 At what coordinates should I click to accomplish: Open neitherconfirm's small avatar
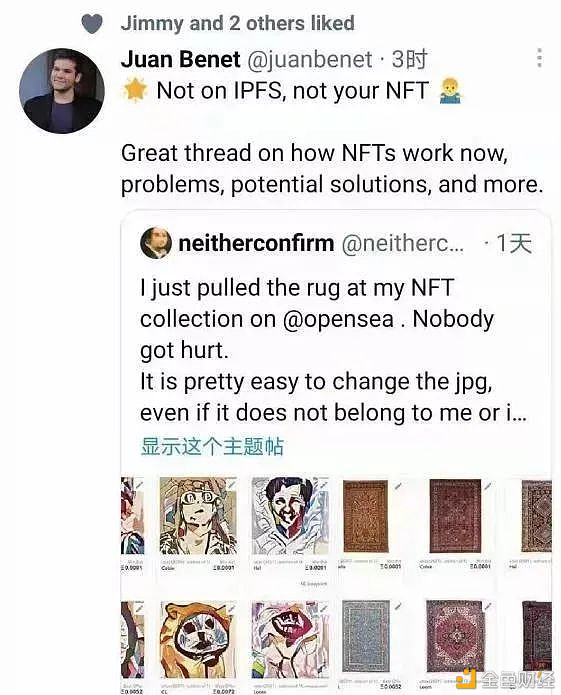156,242
